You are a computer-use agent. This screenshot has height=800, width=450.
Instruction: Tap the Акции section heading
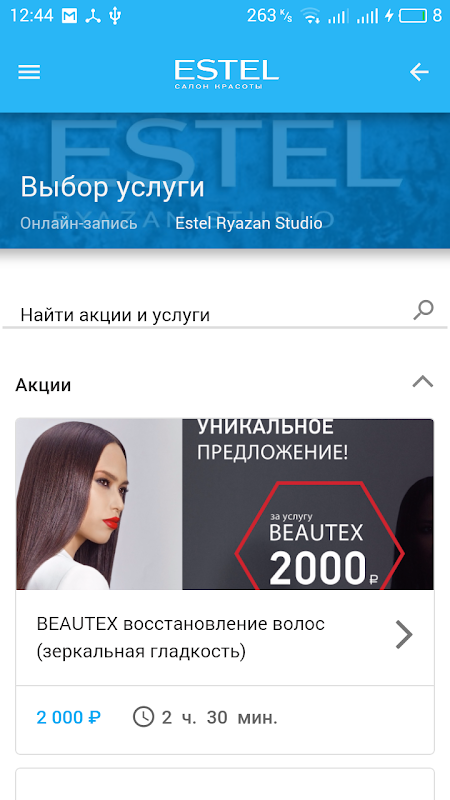coord(43,385)
